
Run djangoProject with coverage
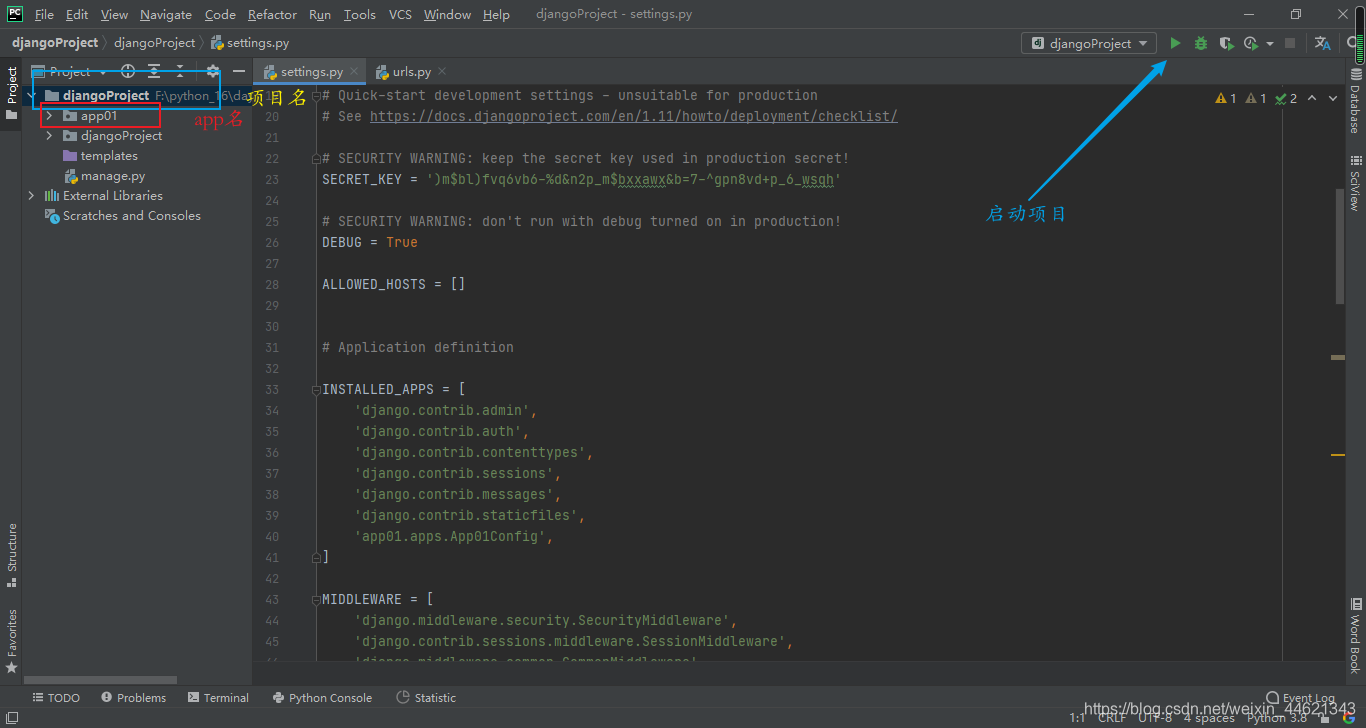1226,43
